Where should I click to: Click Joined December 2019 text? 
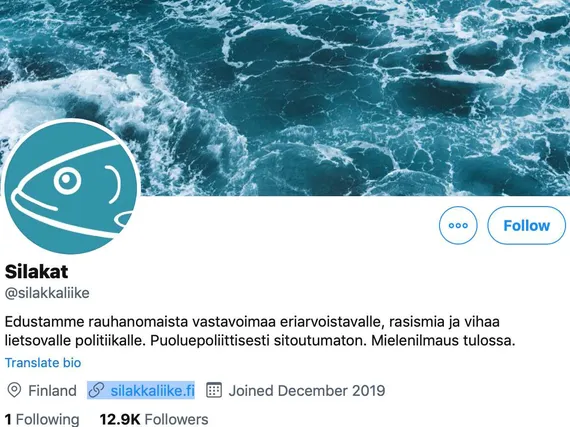tap(307, 391)
